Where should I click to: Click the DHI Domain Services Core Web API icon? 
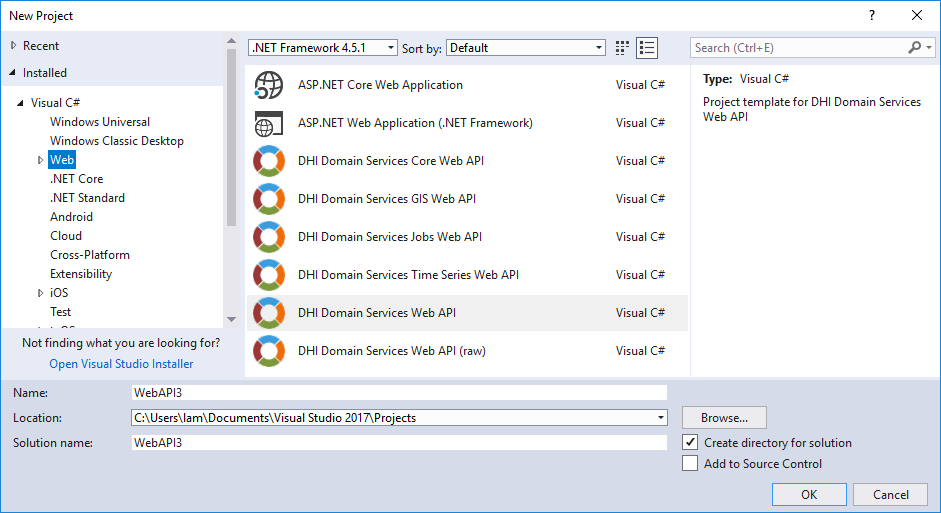[x=269, y=161]
